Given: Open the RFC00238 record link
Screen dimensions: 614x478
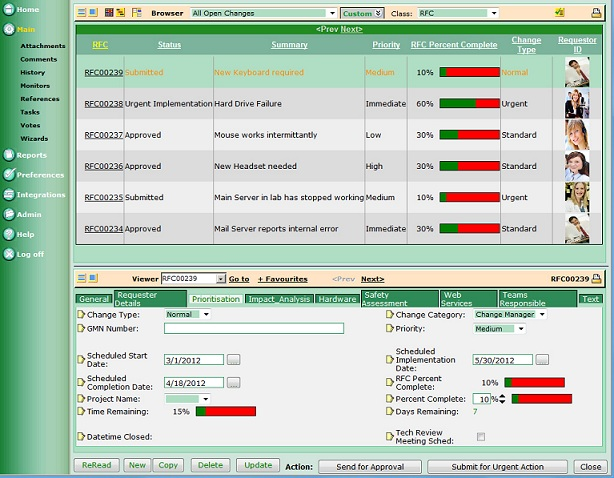Looking at the screenshot, I should 104,104.
